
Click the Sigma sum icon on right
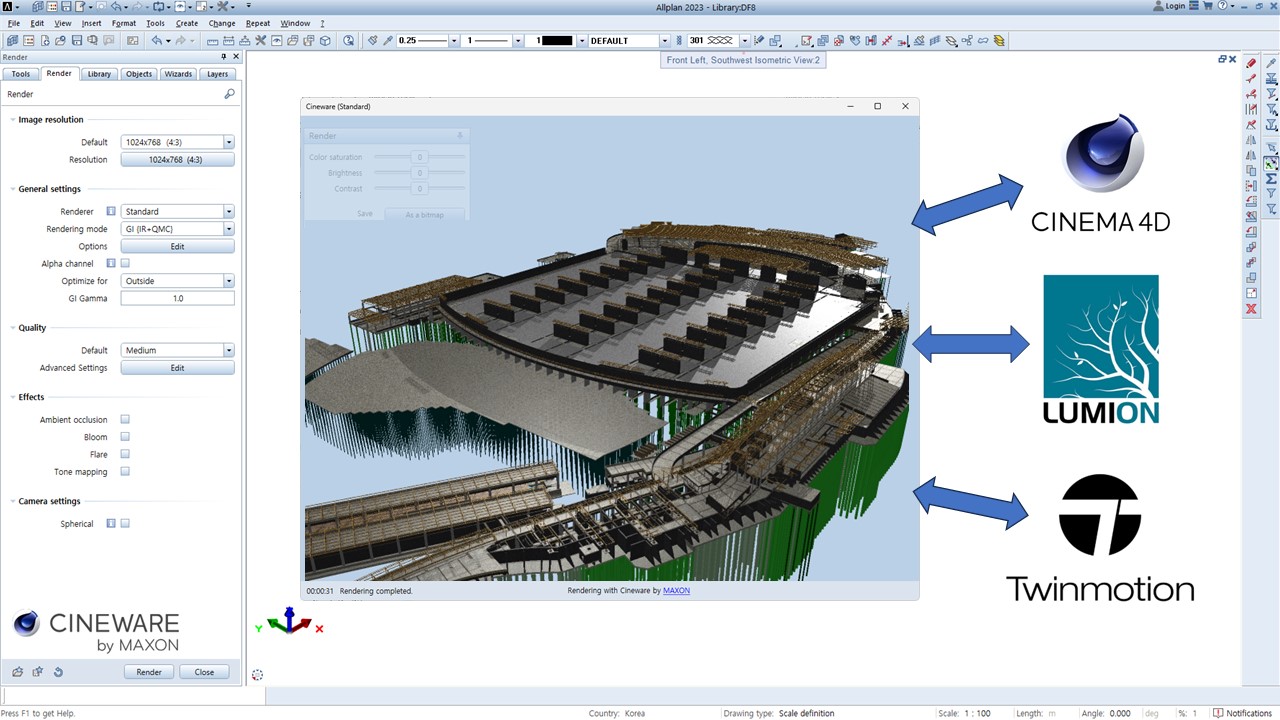point(1271,179)
